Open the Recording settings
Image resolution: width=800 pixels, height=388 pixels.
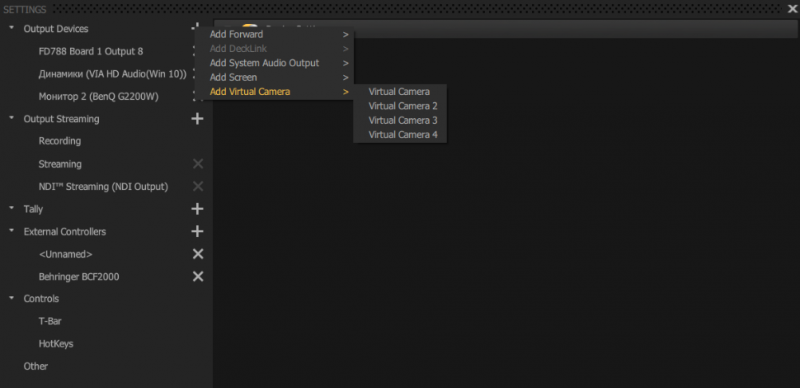click(60, 141)
